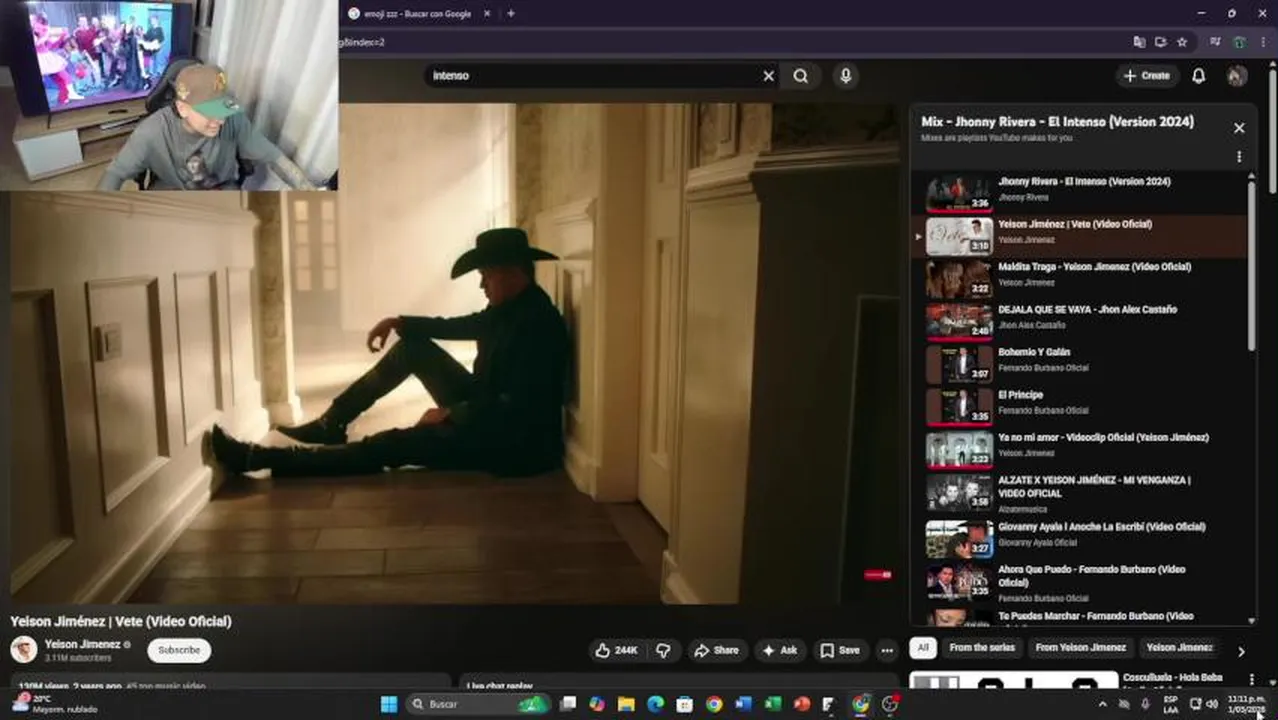Click the taskbar Buscar search box
The image size is (1278, 720).
point(478,704)
